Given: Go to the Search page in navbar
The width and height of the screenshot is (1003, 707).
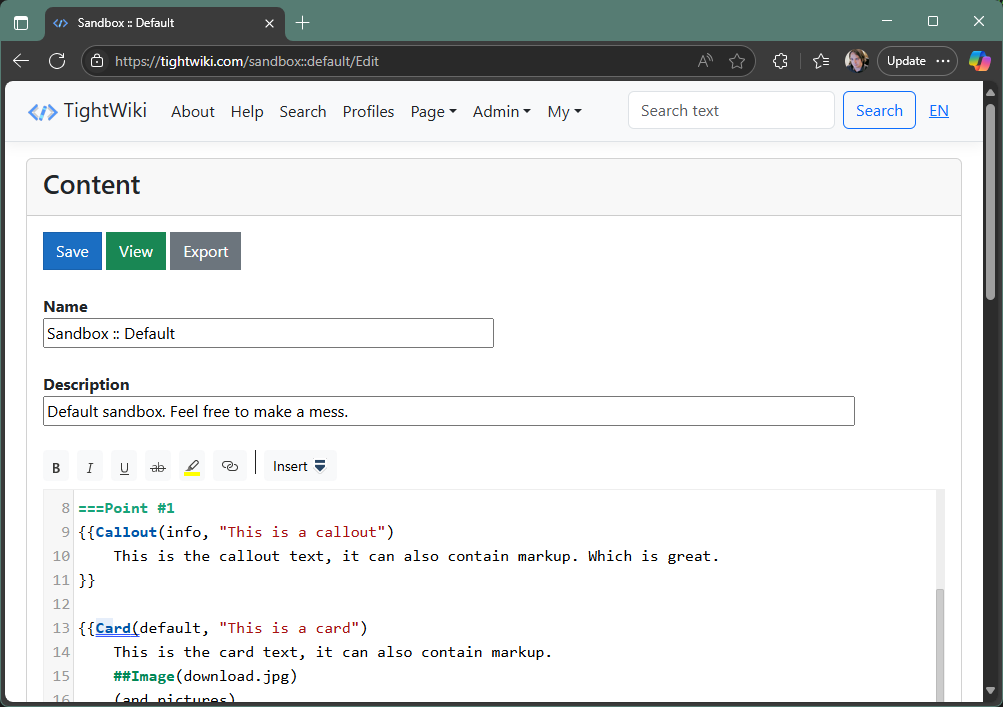Looking at the screenshot, I should (303, 111).
